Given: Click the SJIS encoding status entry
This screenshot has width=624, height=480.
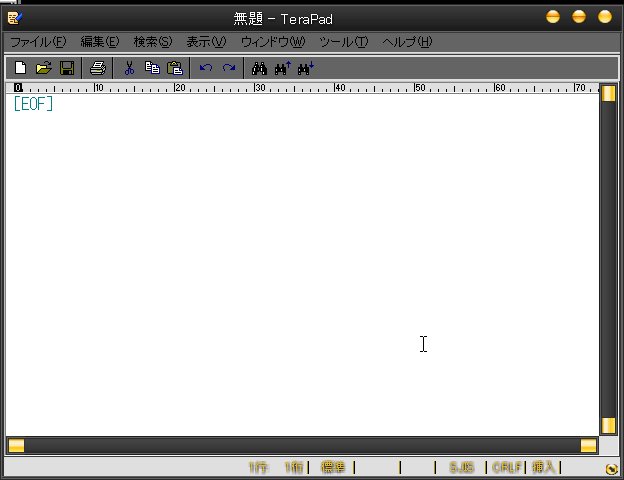Looking at the screenshot, I should [x=461, y=467].
